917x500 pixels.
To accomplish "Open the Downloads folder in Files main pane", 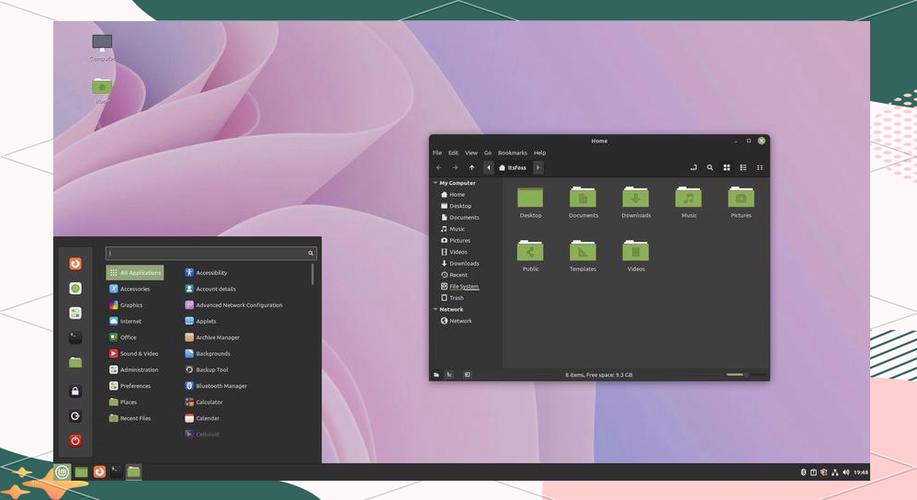I will click(x=636, y=202).
